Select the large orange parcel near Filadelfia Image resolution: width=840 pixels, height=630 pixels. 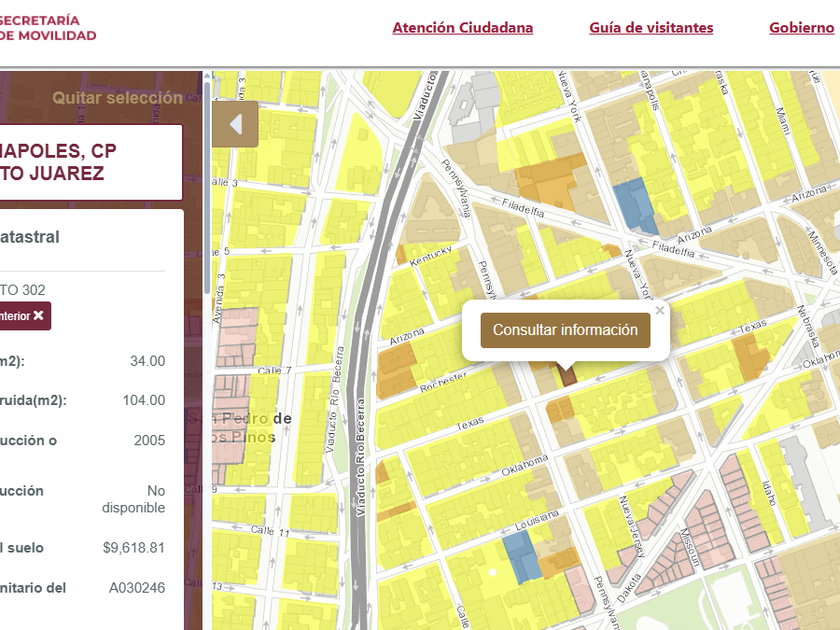(552, 180)
